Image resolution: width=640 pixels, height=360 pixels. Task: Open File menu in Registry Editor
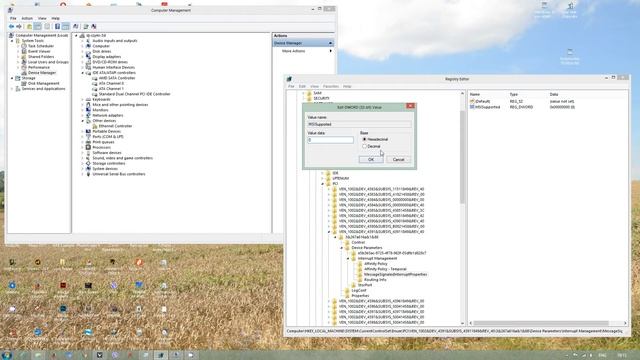tap(291, 87)
